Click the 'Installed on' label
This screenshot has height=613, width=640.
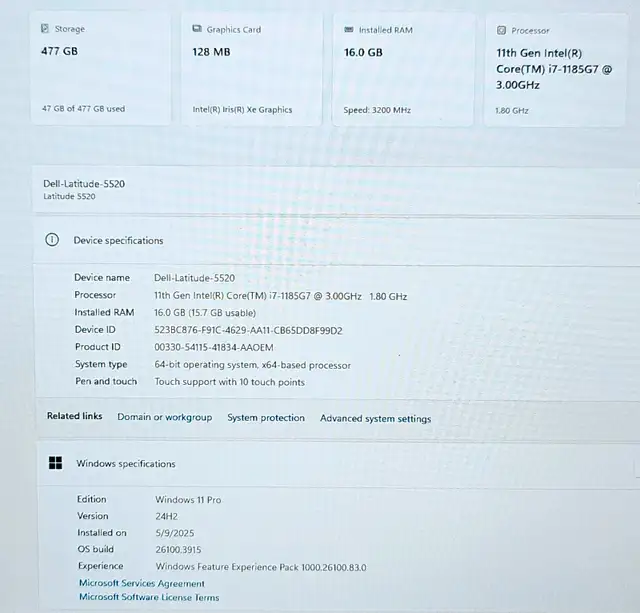(x=102, y=533)
